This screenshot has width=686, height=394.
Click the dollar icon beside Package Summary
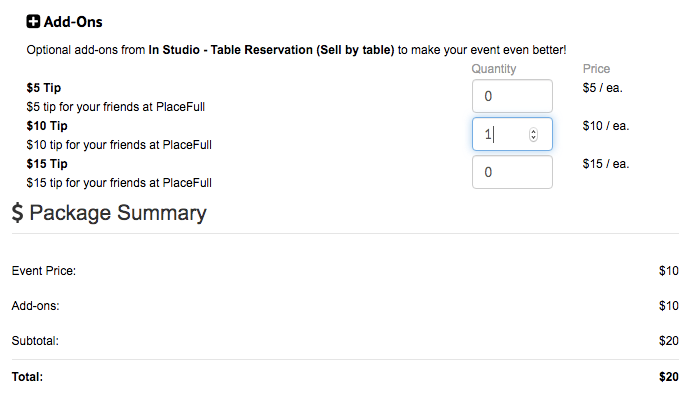coord(17,213)
